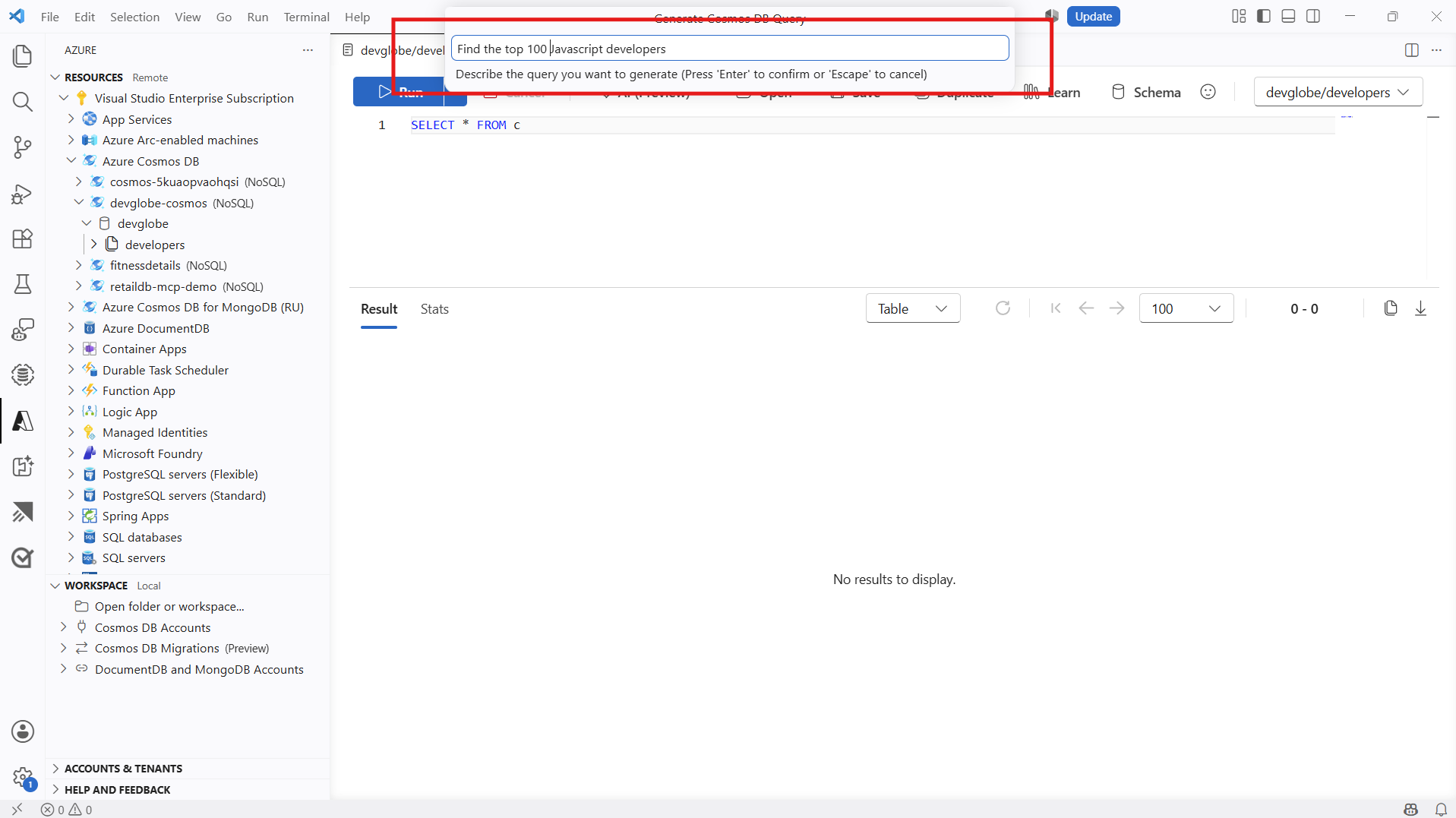The width and height of the screenshot is (1456, 818).
Task: Click Open folder or workspace link
Action: click(169, 606)
